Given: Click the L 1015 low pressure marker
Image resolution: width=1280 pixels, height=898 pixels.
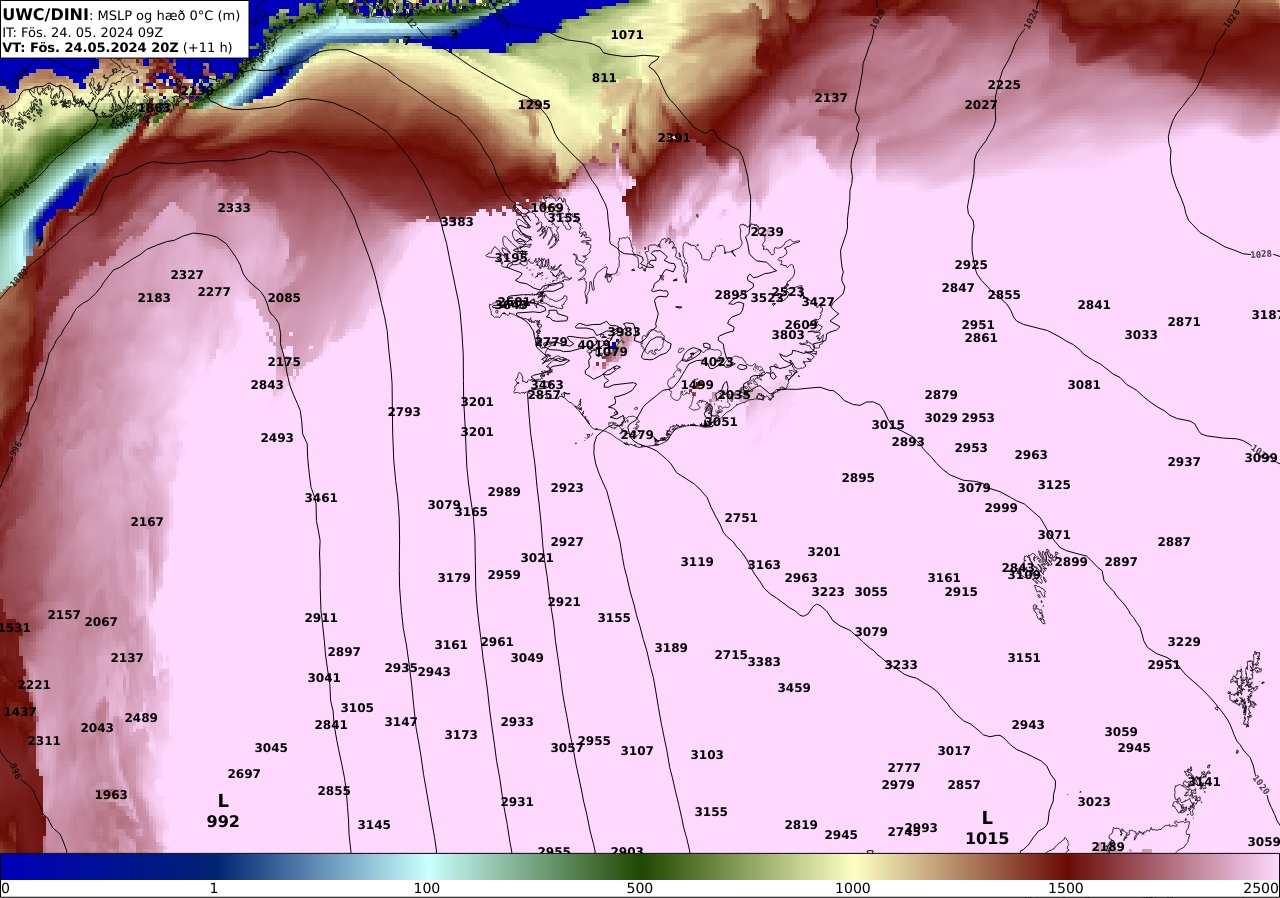Looking at the screenshot, I should pos(987,828).
